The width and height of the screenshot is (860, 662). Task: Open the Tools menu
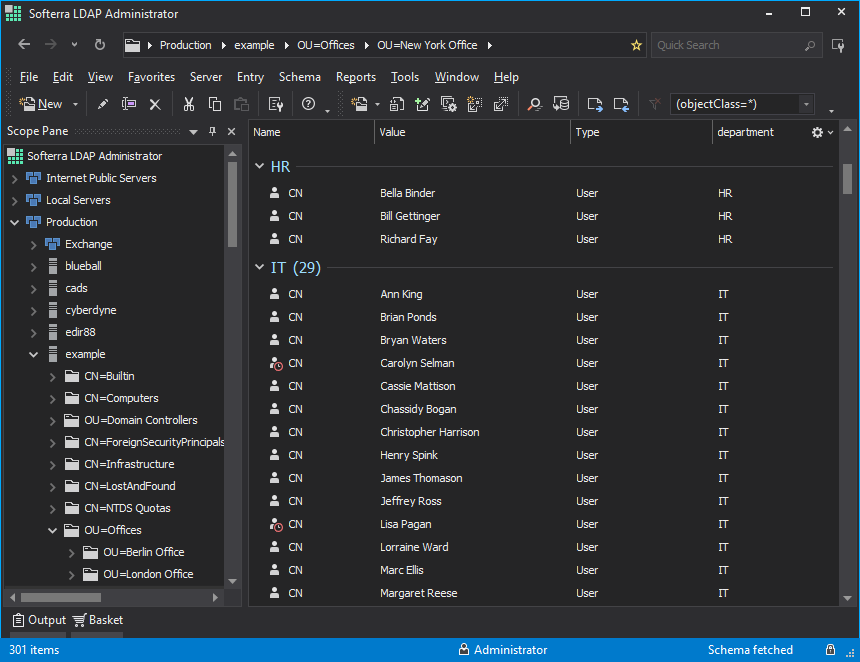[405, 77]
